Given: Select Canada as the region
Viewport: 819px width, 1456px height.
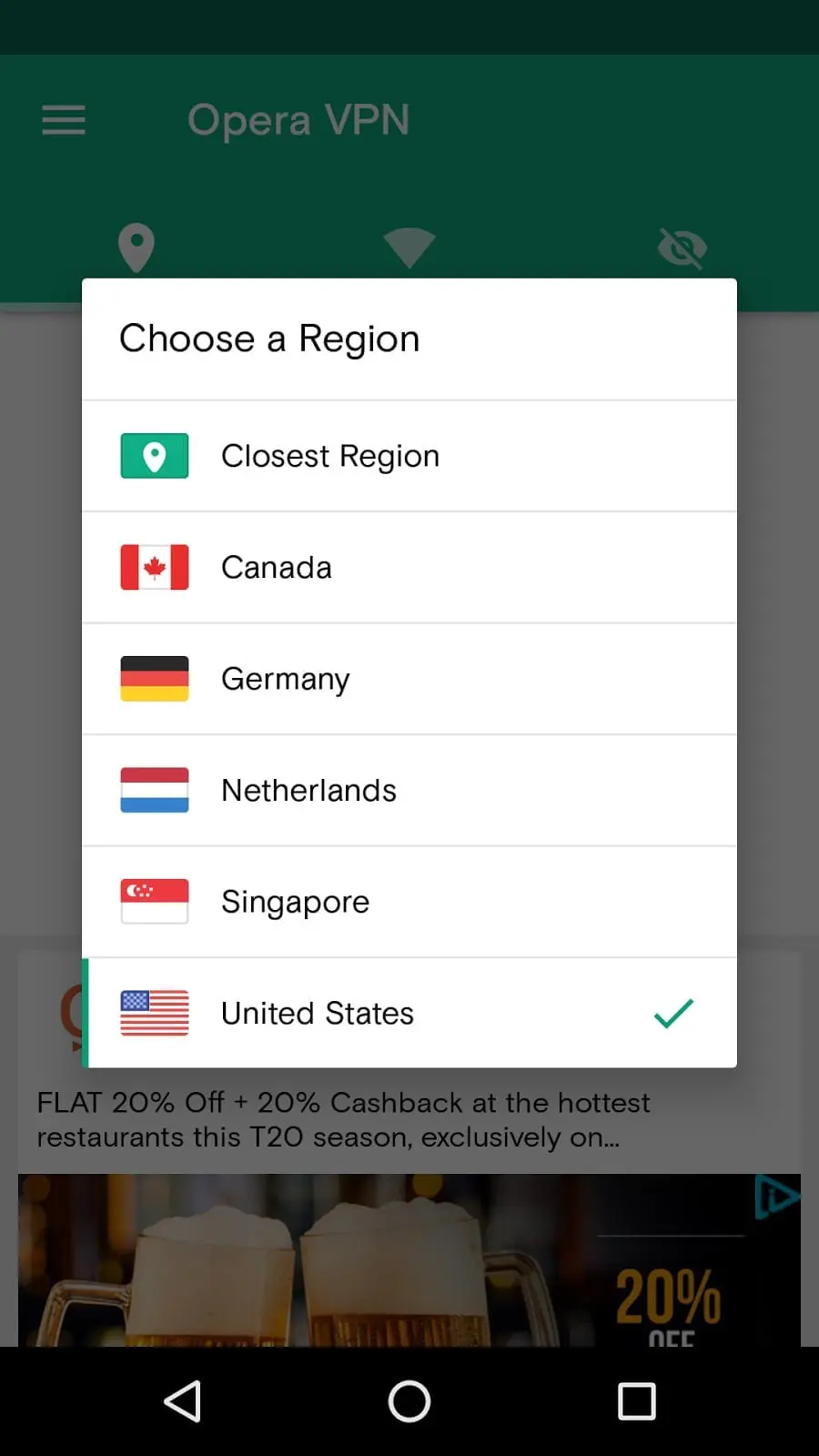Looking at the screenshot, I should tap(409, 568).
